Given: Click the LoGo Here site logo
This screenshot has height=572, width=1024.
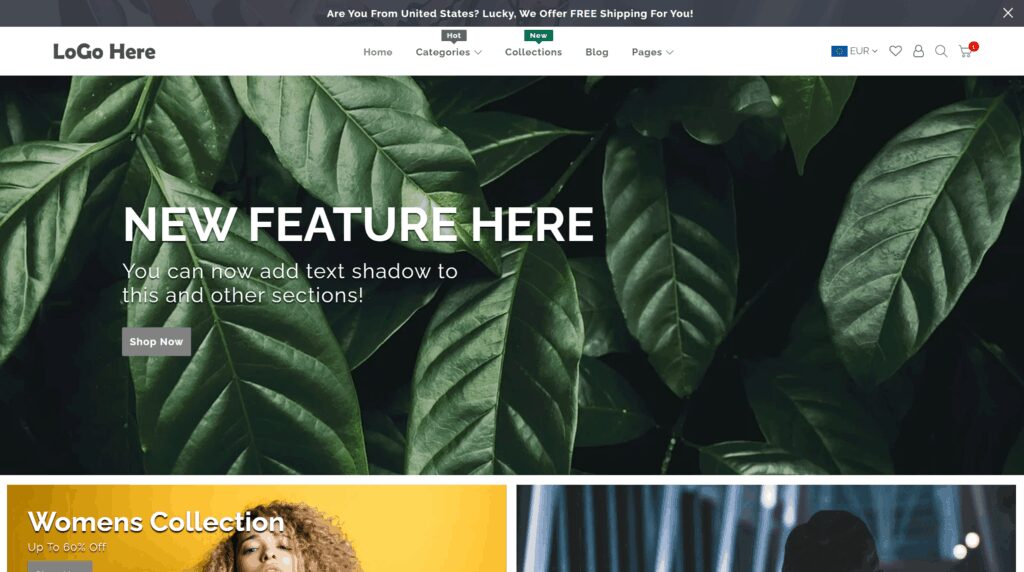Looking at the screenshot, I should pos(104,52).
